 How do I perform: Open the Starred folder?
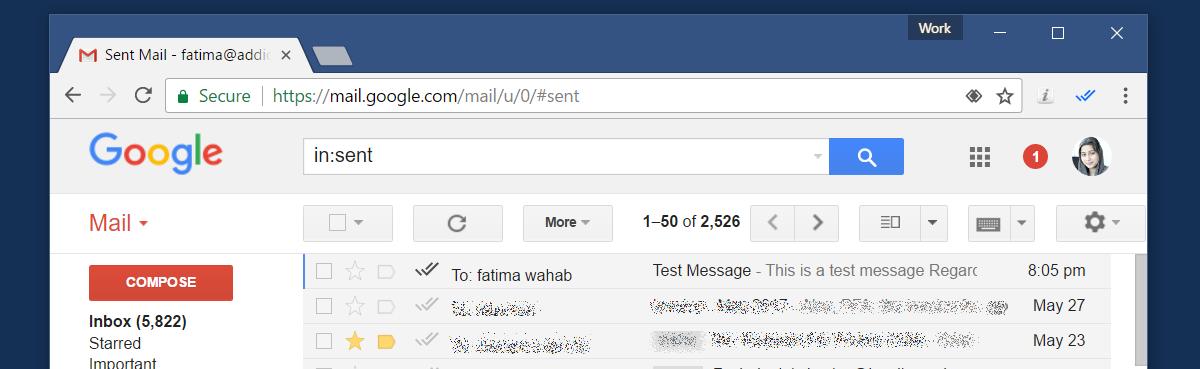point(115,344)
